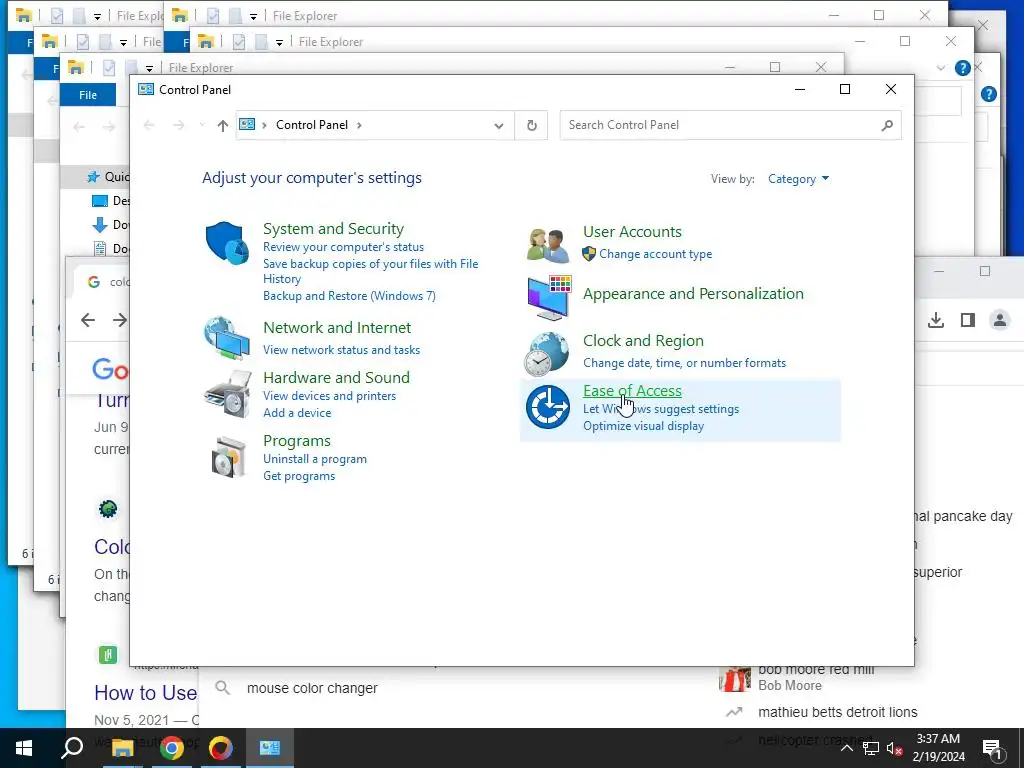The image size is (1024, 768).
Task: Open the Hardware and Sound heading link
Action: 336,377
